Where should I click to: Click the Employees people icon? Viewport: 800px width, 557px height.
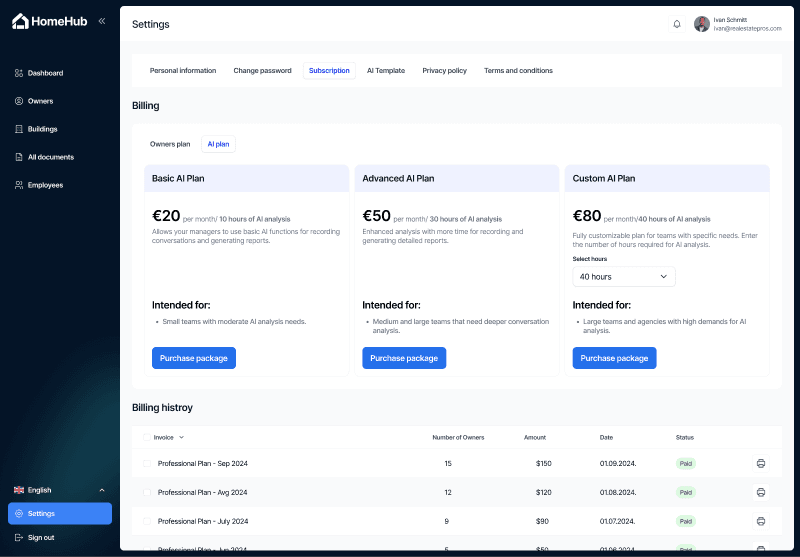point(19,185)
